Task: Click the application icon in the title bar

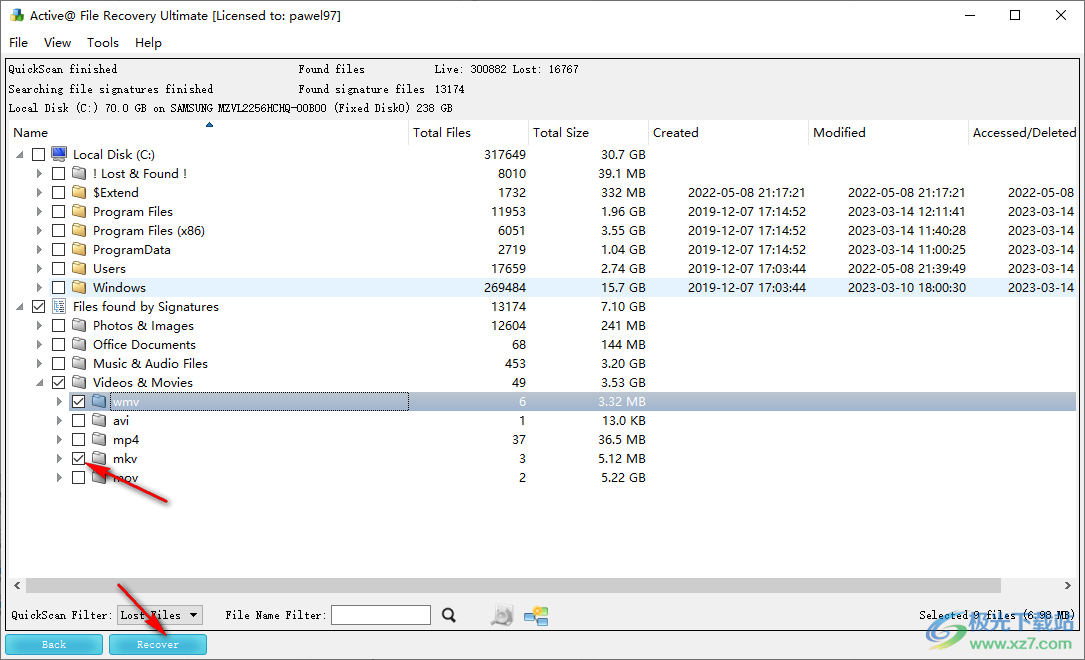Action: (x=17, y=15)
